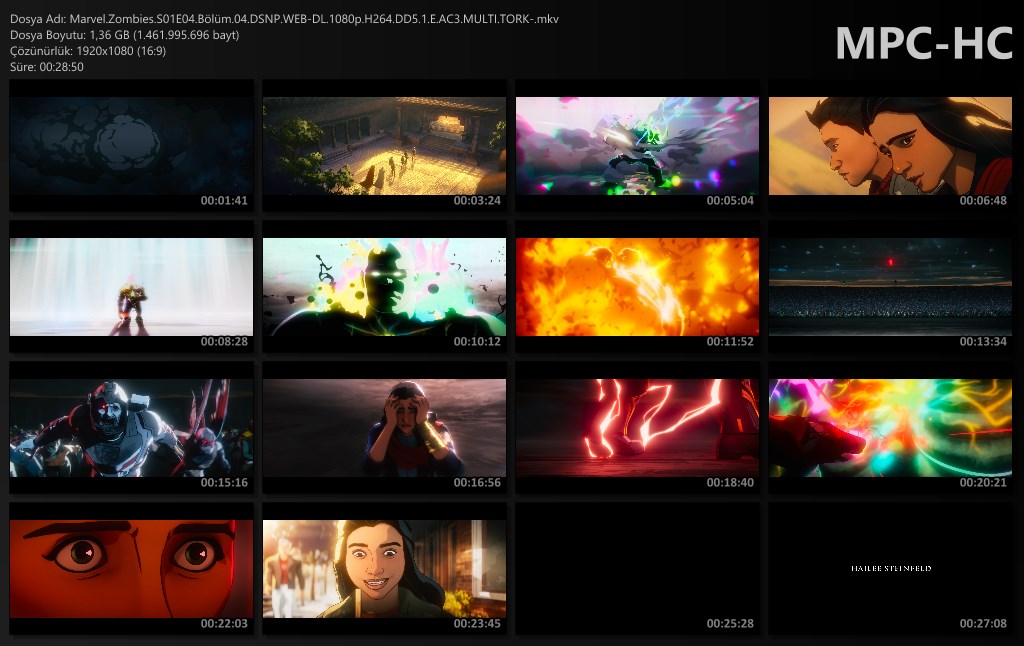The image size is (1024, 646).
Task: Click the MPC-HC logo
Action: [924, 43]
